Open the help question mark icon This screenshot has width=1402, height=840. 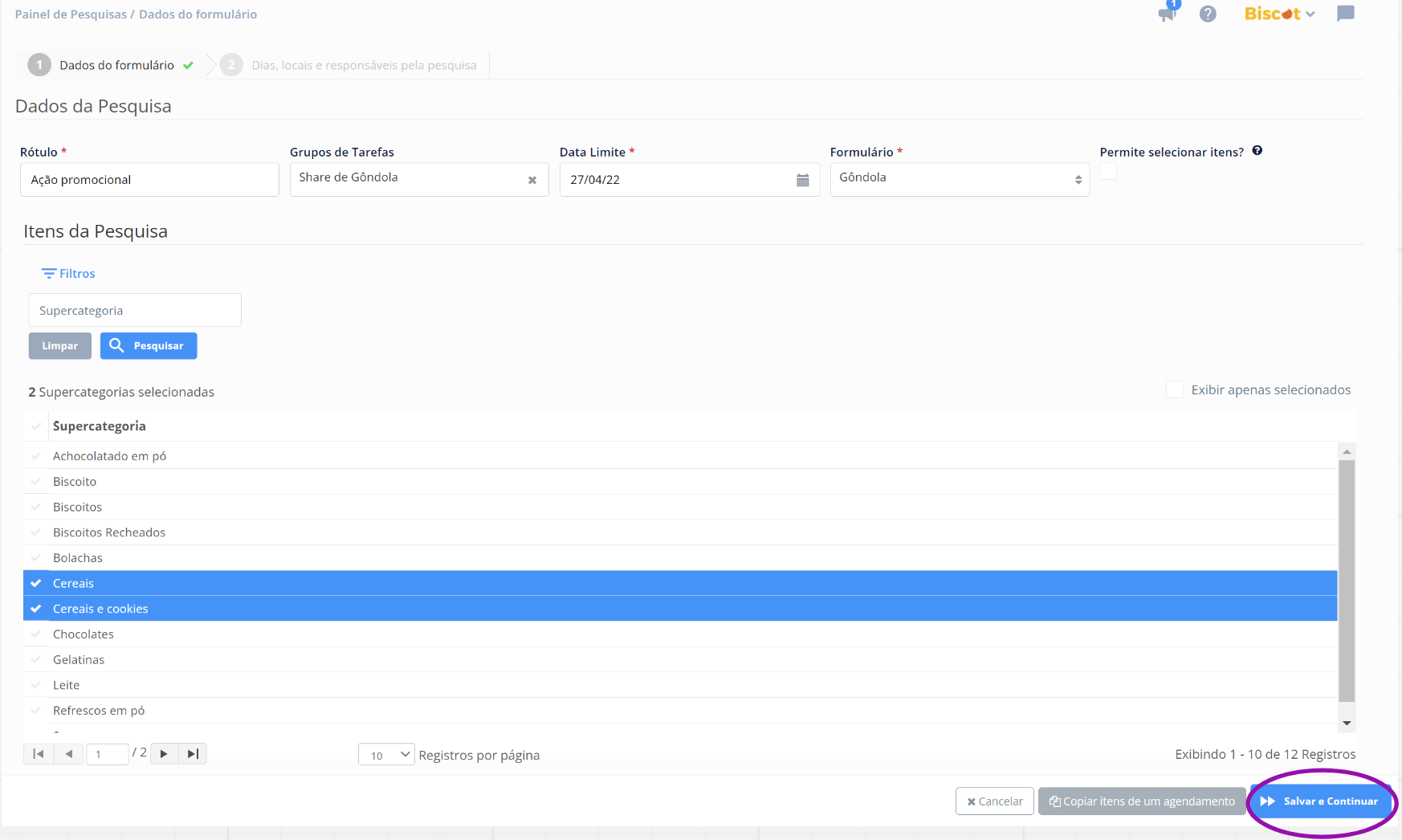coord(1208,14)
